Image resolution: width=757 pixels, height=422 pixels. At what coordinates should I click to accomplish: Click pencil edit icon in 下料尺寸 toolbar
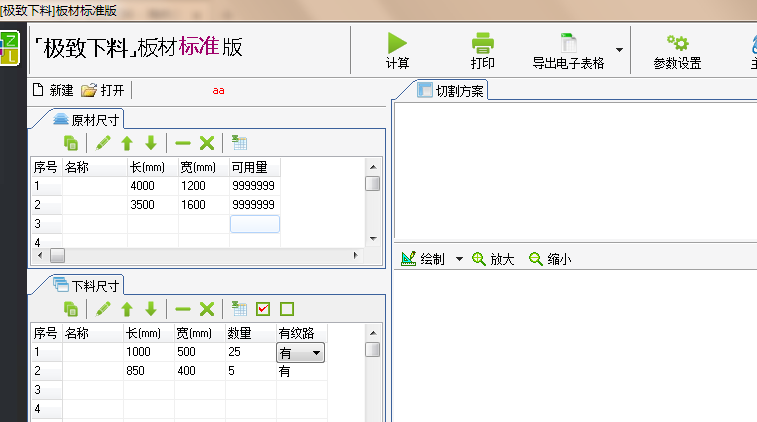click(x=103, y=309)
